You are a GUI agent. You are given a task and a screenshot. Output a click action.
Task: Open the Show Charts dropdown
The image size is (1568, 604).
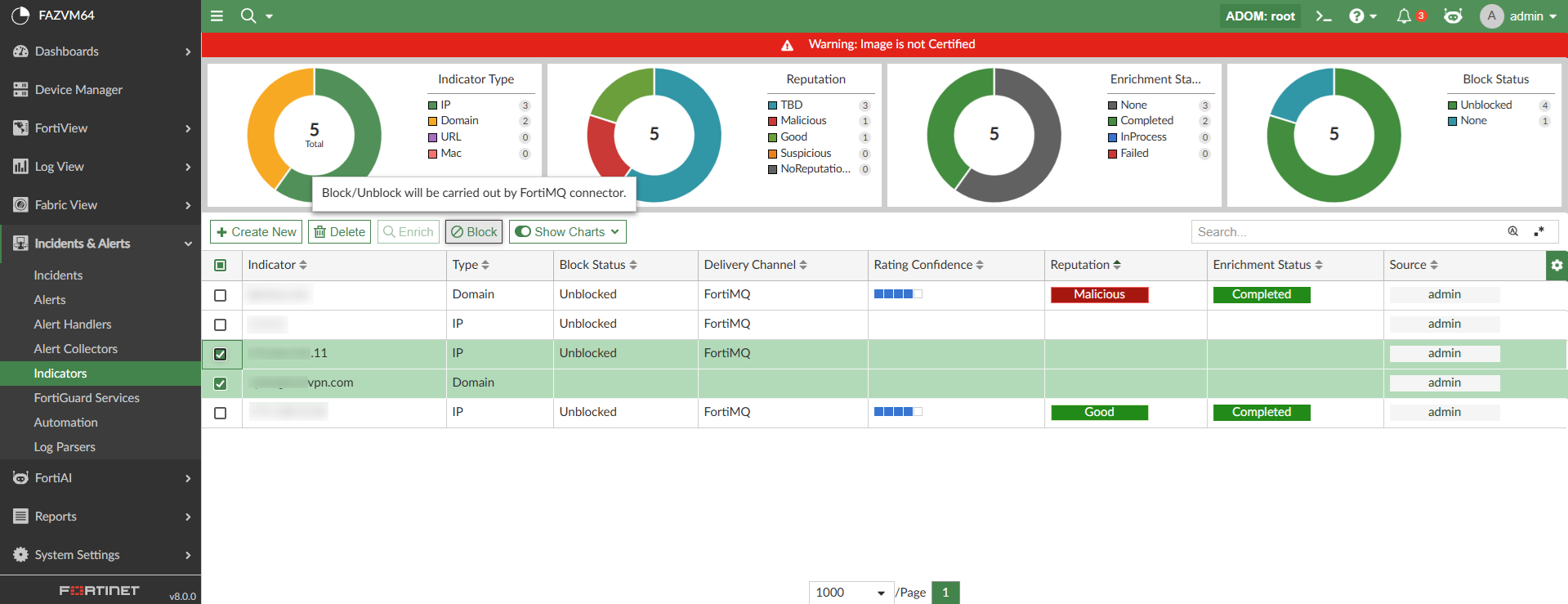click(568, 232)
